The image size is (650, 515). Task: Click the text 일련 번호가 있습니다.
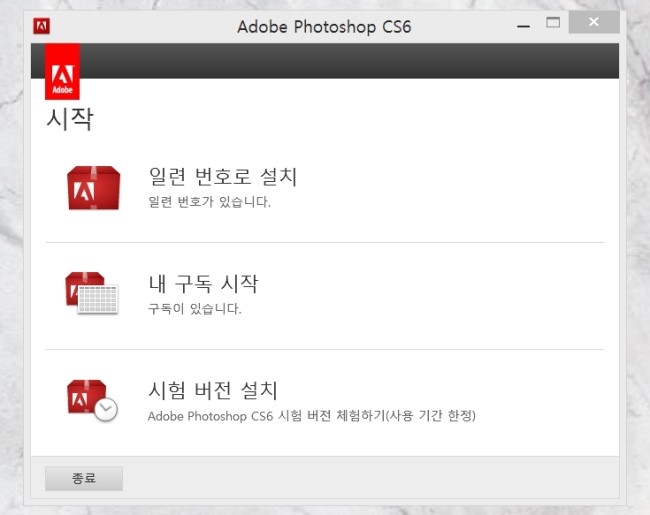209,202
